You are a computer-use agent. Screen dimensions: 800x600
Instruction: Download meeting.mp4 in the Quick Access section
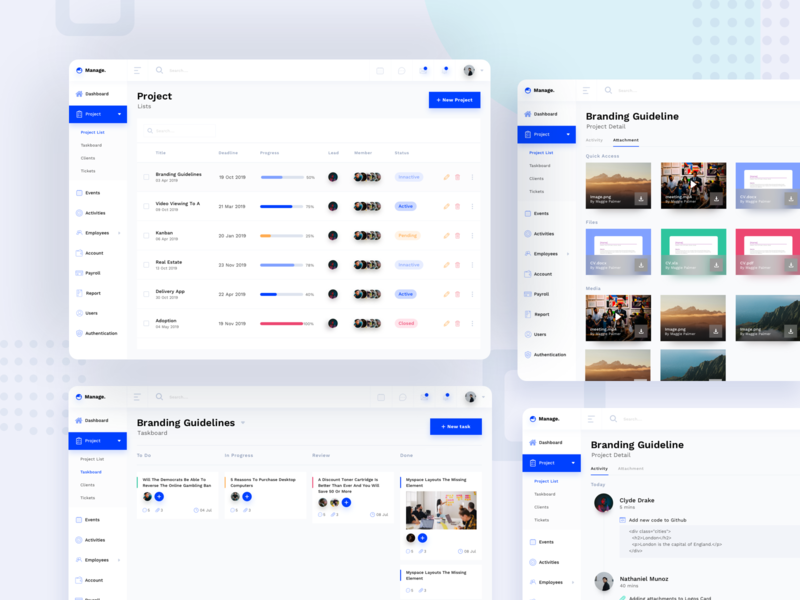click(716, 199)
